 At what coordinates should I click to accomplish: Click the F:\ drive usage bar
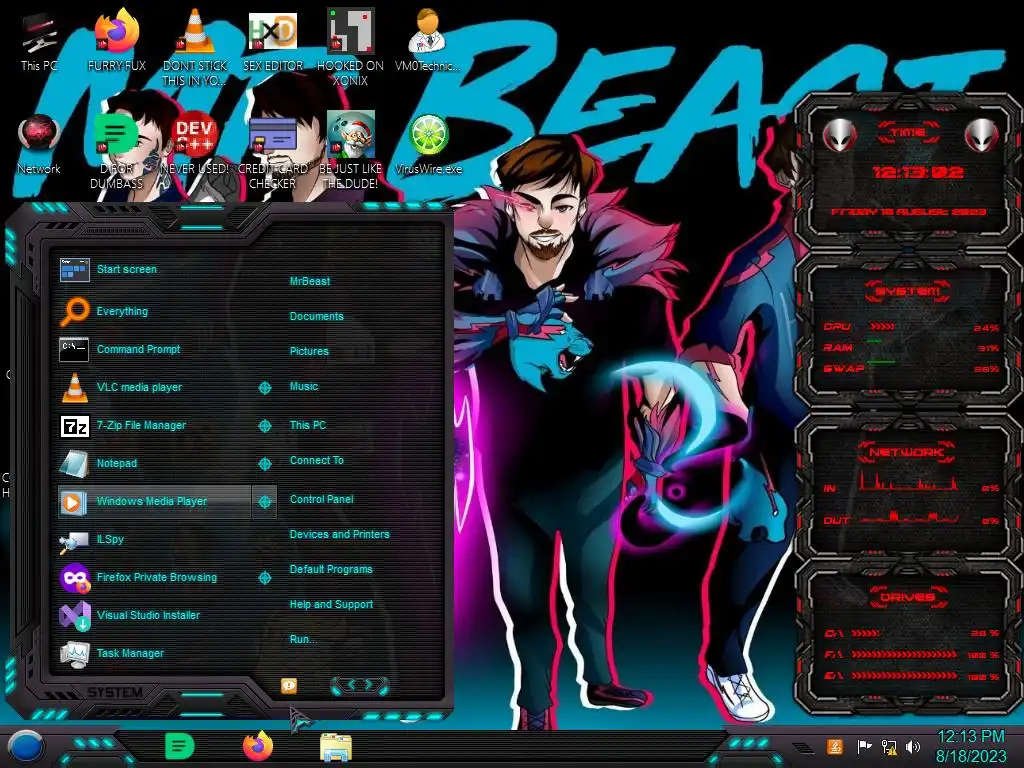[x=904, y=654]
